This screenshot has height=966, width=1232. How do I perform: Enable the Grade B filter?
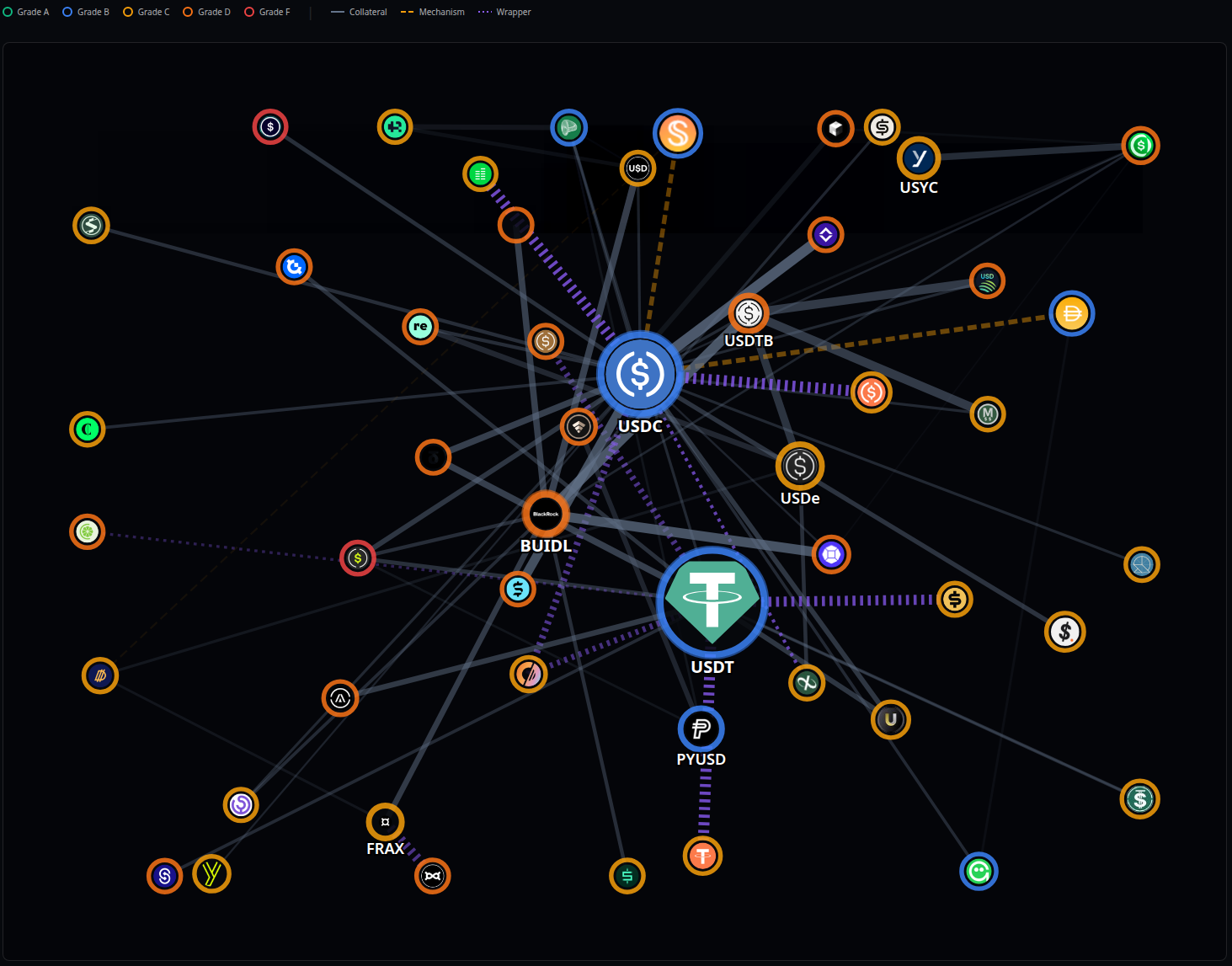point(85,11)
